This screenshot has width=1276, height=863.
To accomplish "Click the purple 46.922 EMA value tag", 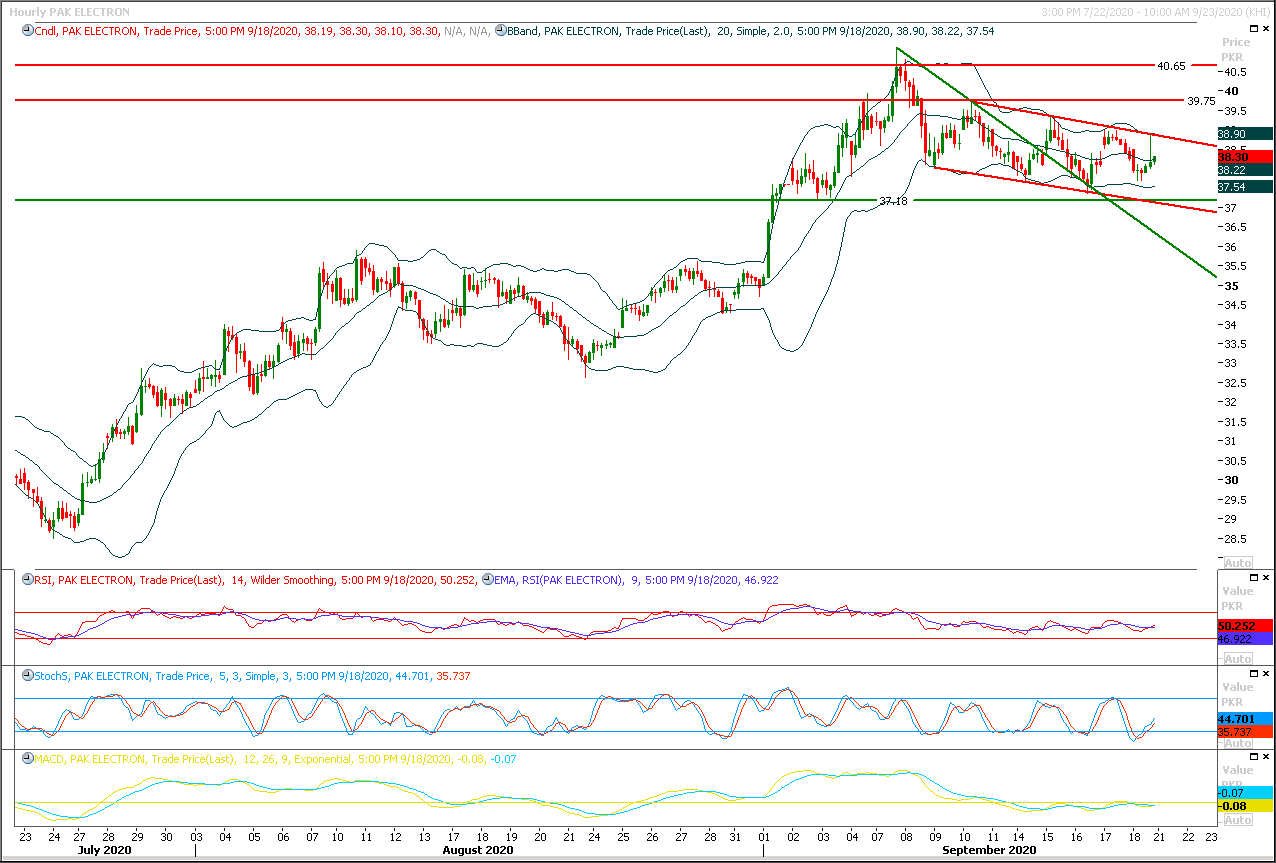I will (x=1244, y=638).
